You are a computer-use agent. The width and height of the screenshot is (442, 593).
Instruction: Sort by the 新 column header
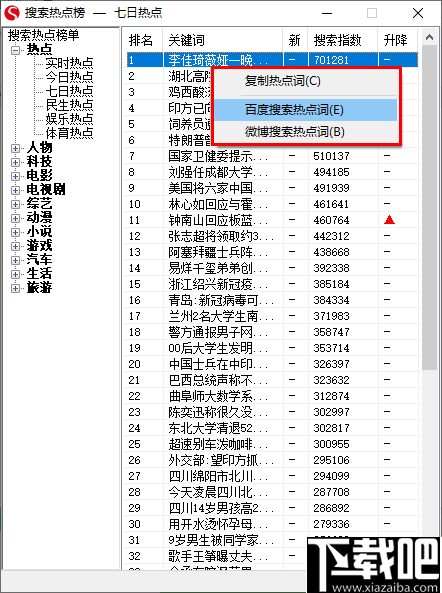click(295, 40)
